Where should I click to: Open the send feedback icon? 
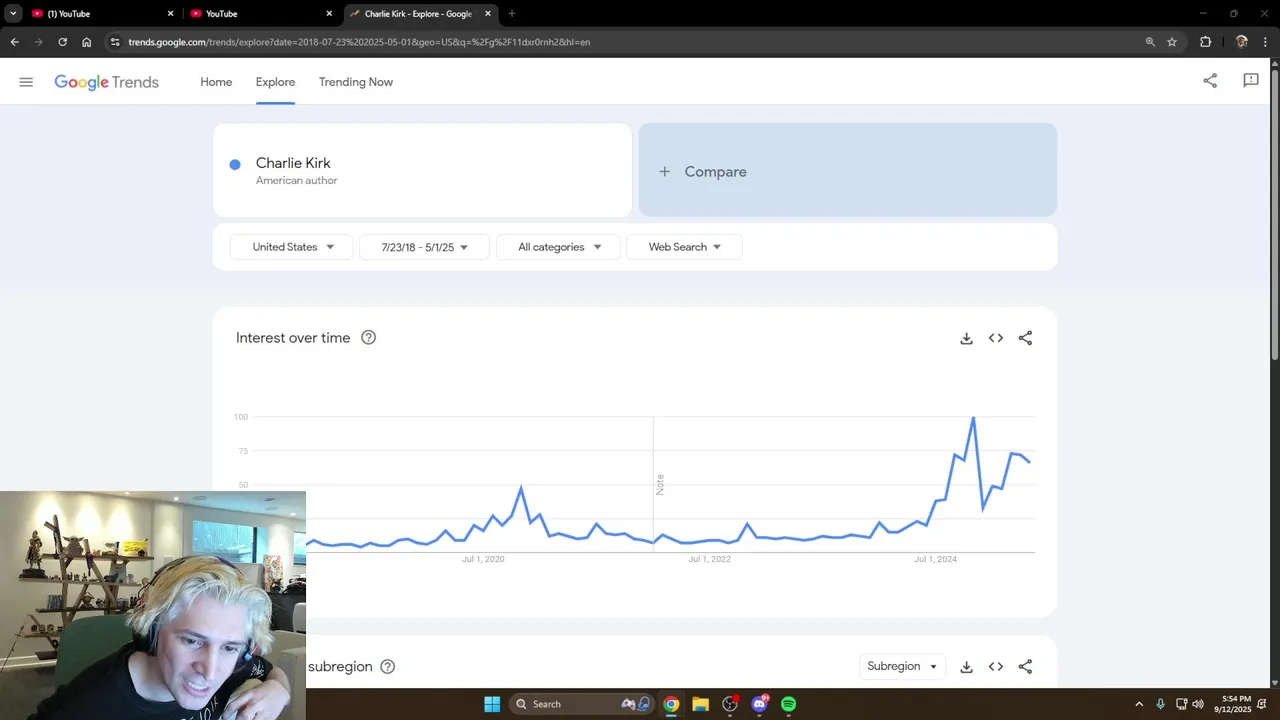[1251, 81]
